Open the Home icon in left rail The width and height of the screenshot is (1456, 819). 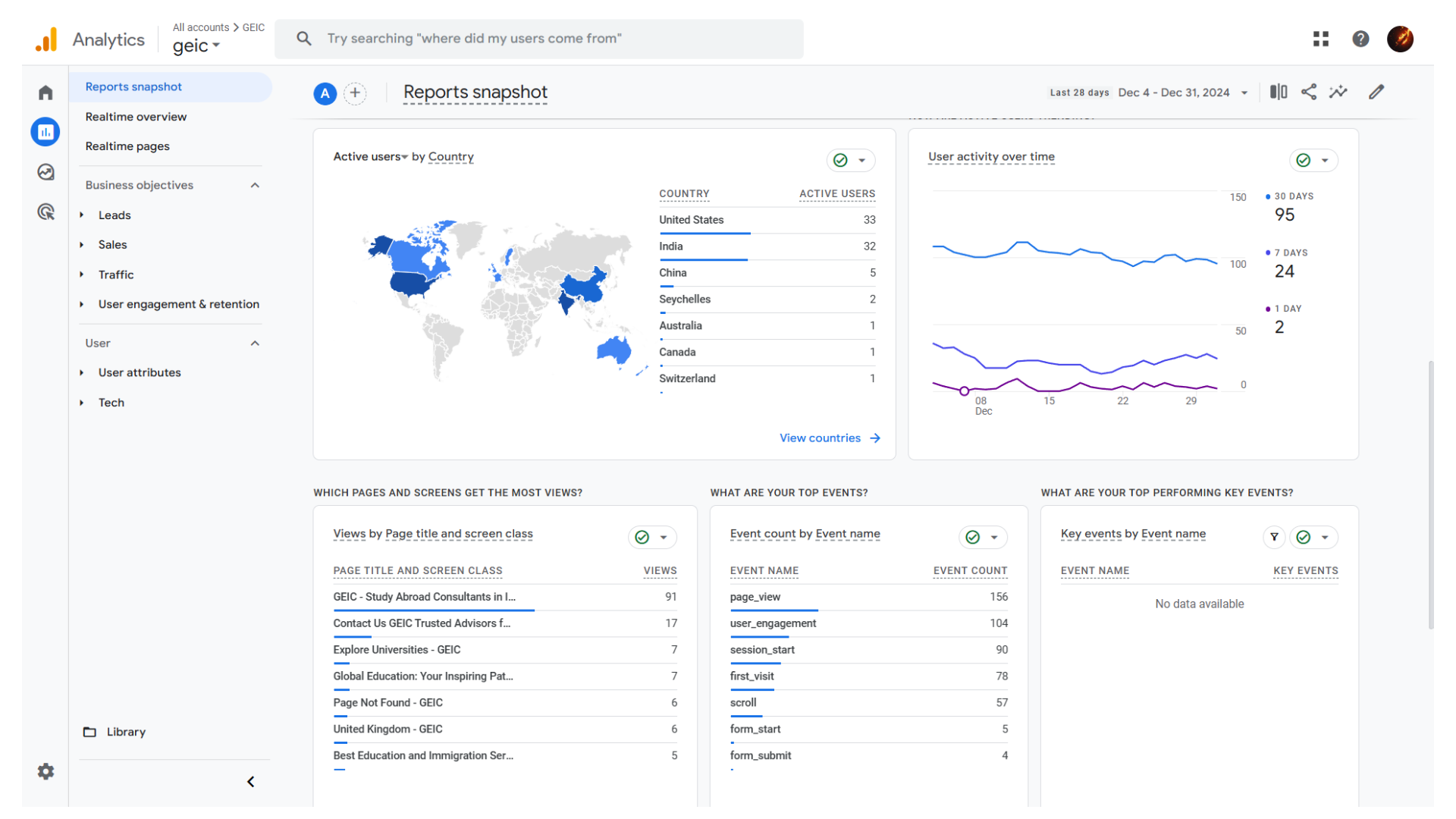45,93
